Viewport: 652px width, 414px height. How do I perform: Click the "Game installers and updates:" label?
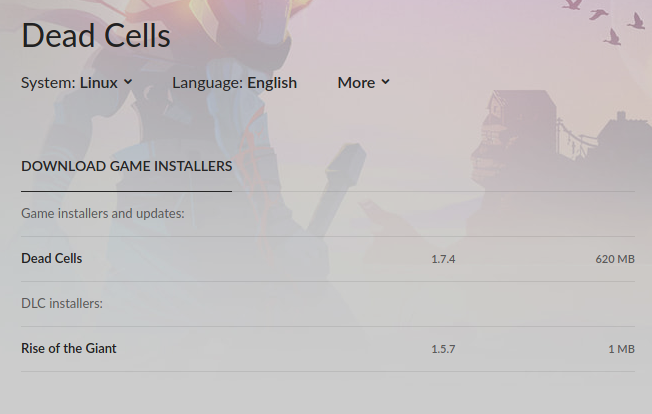(103, 214)
